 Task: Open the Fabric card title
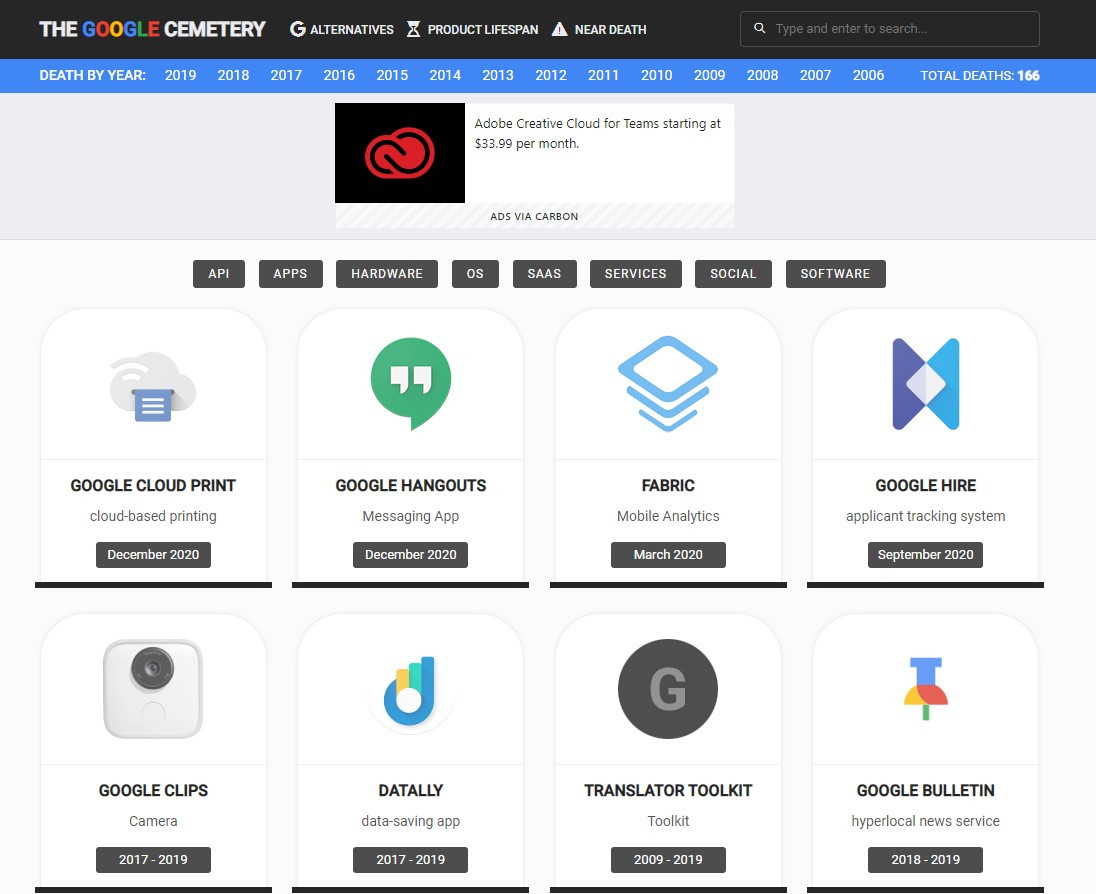(668, 485)
